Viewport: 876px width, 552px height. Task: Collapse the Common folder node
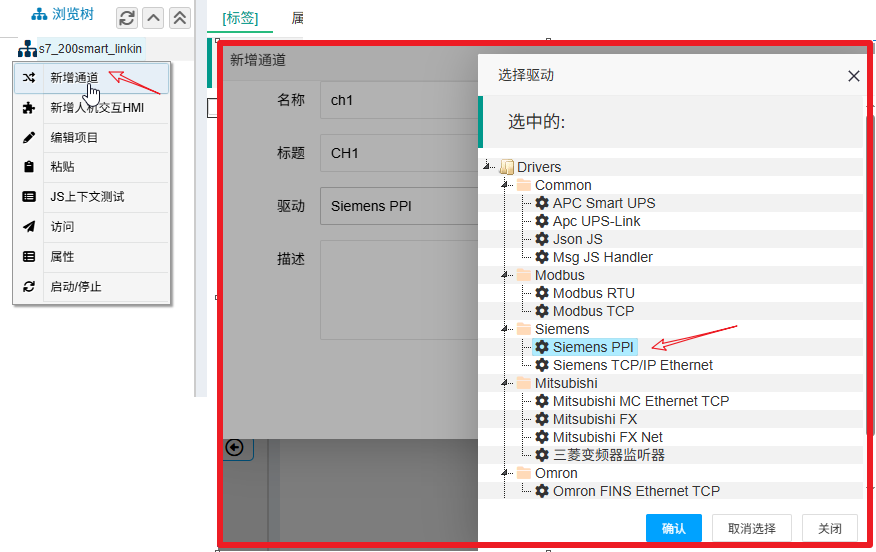(x=506, y=184)
